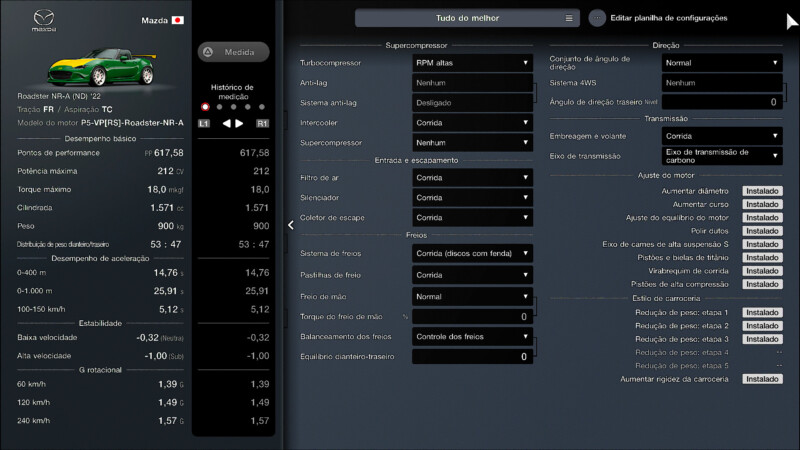Toggle Aumentar rigidez da carroceria Instalado
This screenshot has width=800, height=450.
761,379
